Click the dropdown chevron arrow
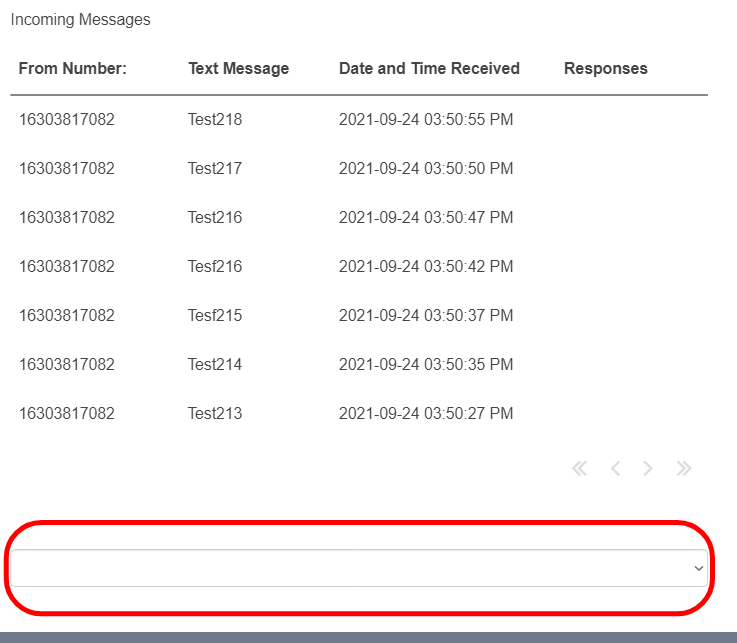The width and height of the screenshot is (737, 643). pos(698,568)
